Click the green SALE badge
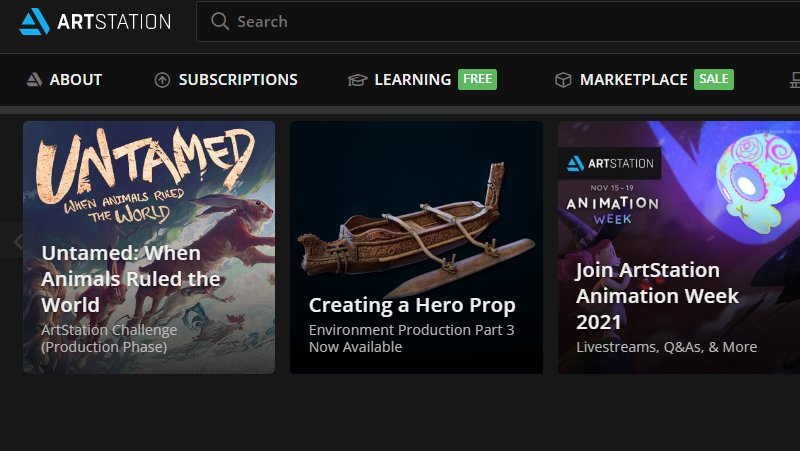The width and height of the screenshot is (800, 451). tap(714, 79)
